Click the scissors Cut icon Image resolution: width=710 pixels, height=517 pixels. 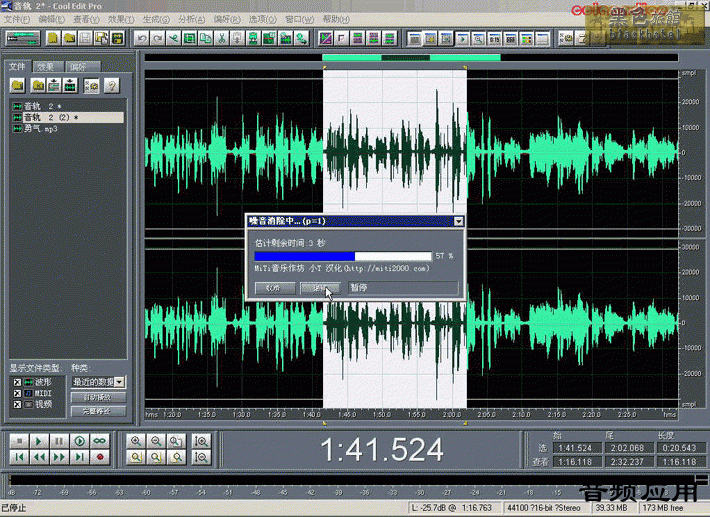pyautogui.click(x=221, y=38)
